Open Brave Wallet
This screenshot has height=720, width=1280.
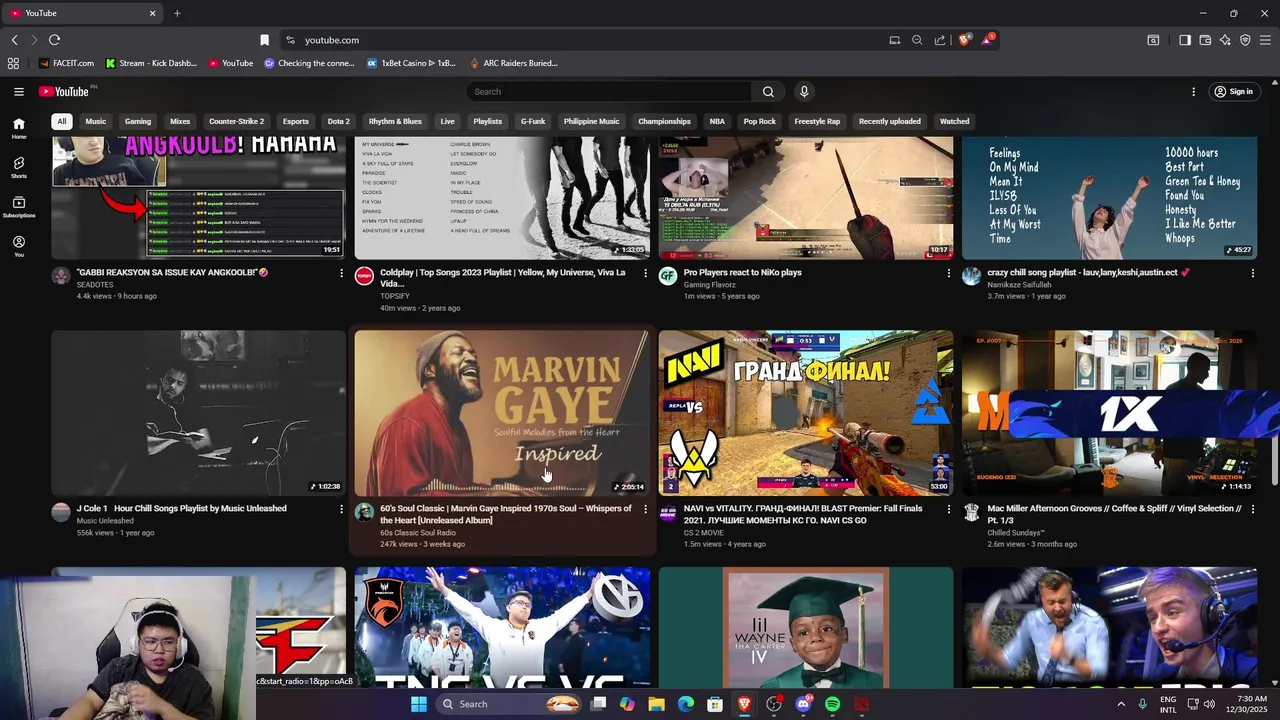(1205, 40)
